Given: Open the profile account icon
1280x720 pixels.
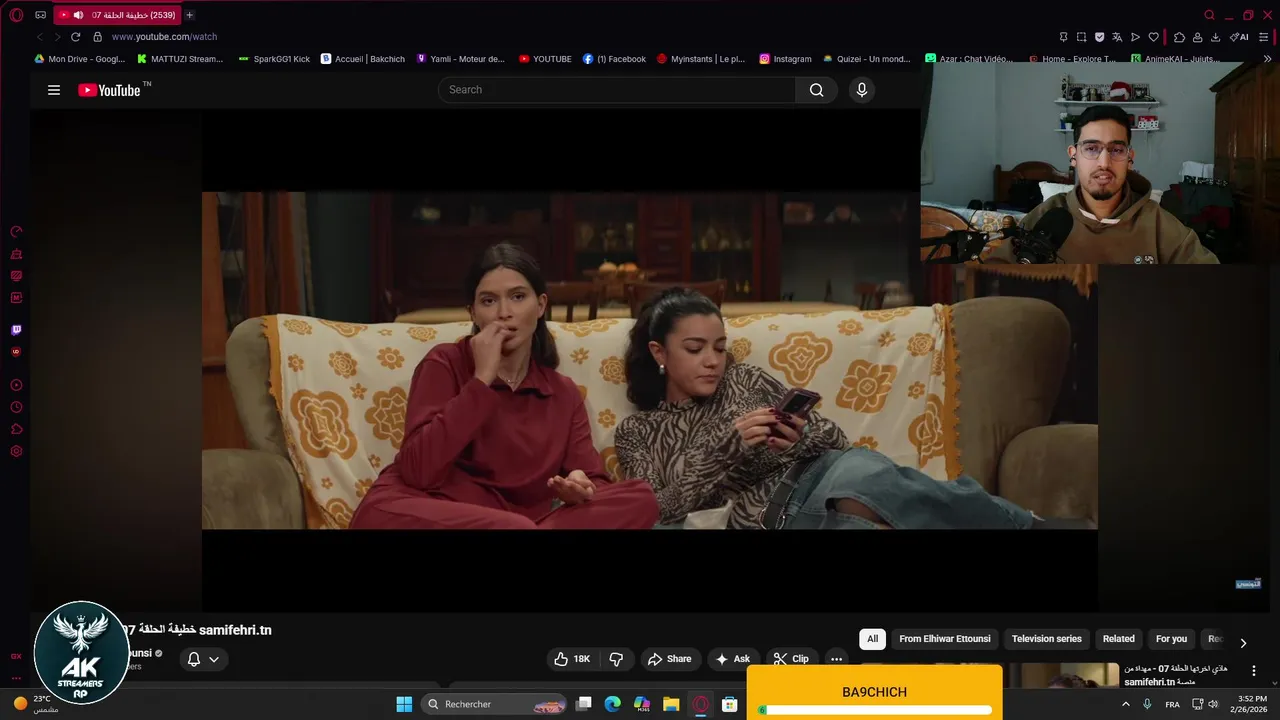Looking at the screenshot, I should tap(1197, 37).
